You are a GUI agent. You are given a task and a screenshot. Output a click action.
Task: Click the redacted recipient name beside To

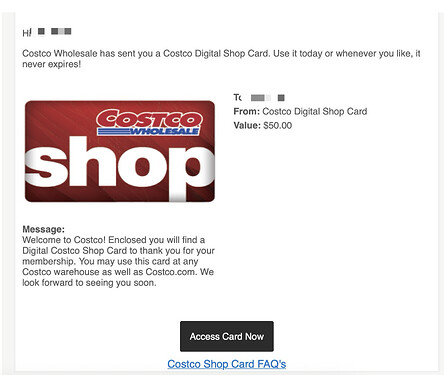[x=267, y=98]
